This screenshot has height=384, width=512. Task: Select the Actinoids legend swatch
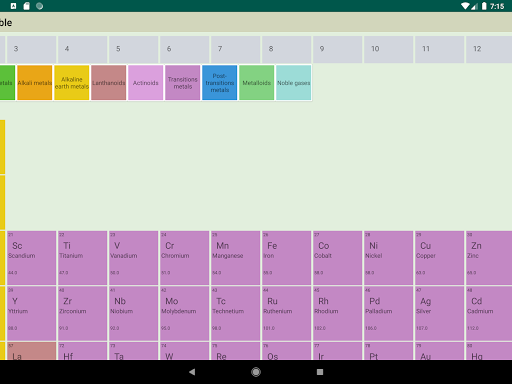(146, 83)
